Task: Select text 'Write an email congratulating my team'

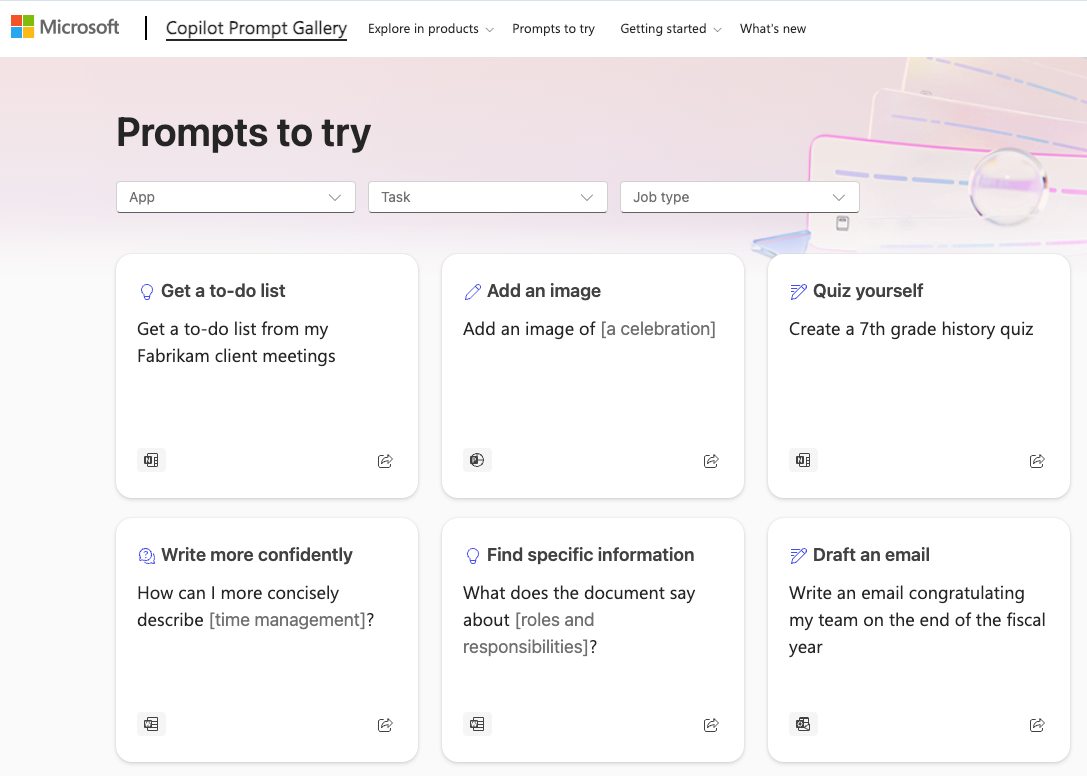Action: pyautogui.click(x=907, y=606)
